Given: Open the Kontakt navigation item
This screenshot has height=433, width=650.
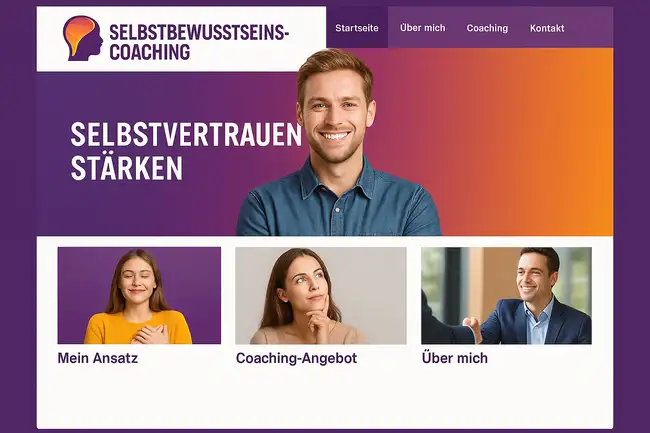Looking at the screenshot, I should point(547,28).
